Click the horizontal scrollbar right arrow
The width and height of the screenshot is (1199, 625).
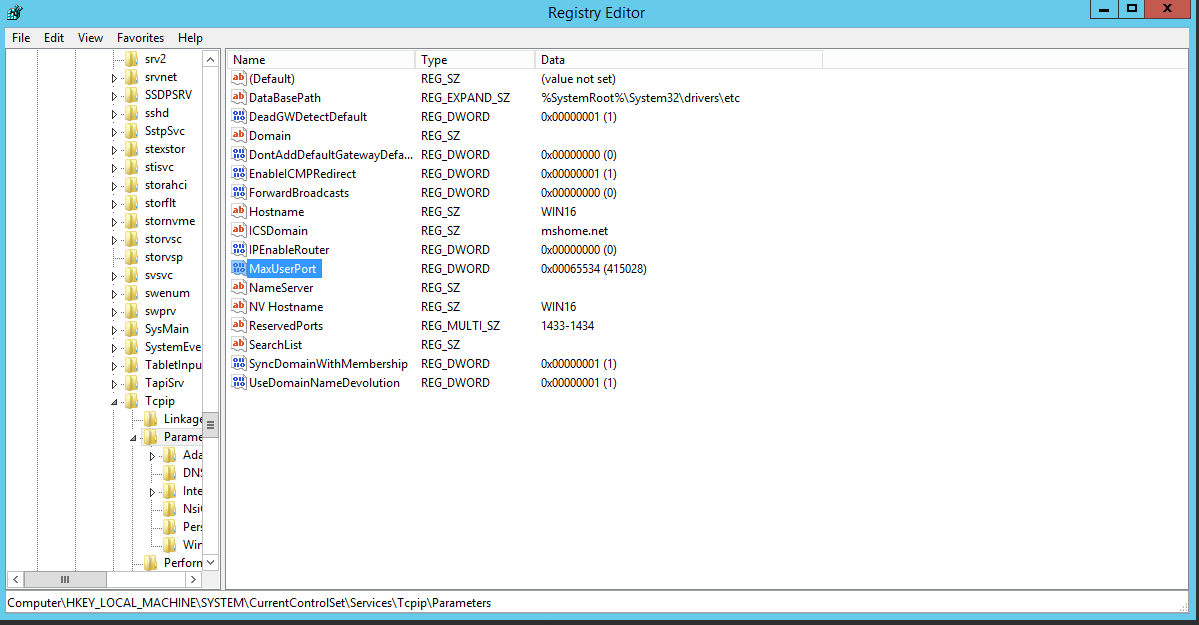pyautogui.click(x=194, y=579)
